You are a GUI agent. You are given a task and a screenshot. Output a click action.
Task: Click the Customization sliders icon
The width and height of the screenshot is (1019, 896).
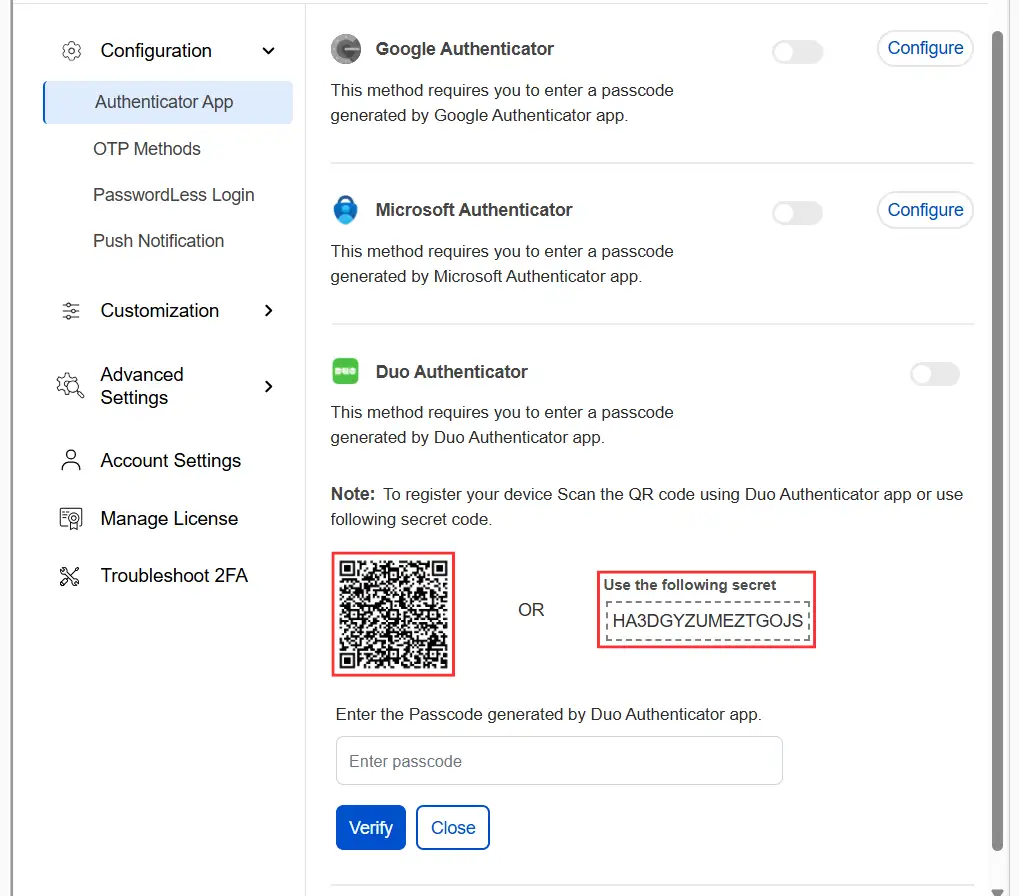point(69,310)
